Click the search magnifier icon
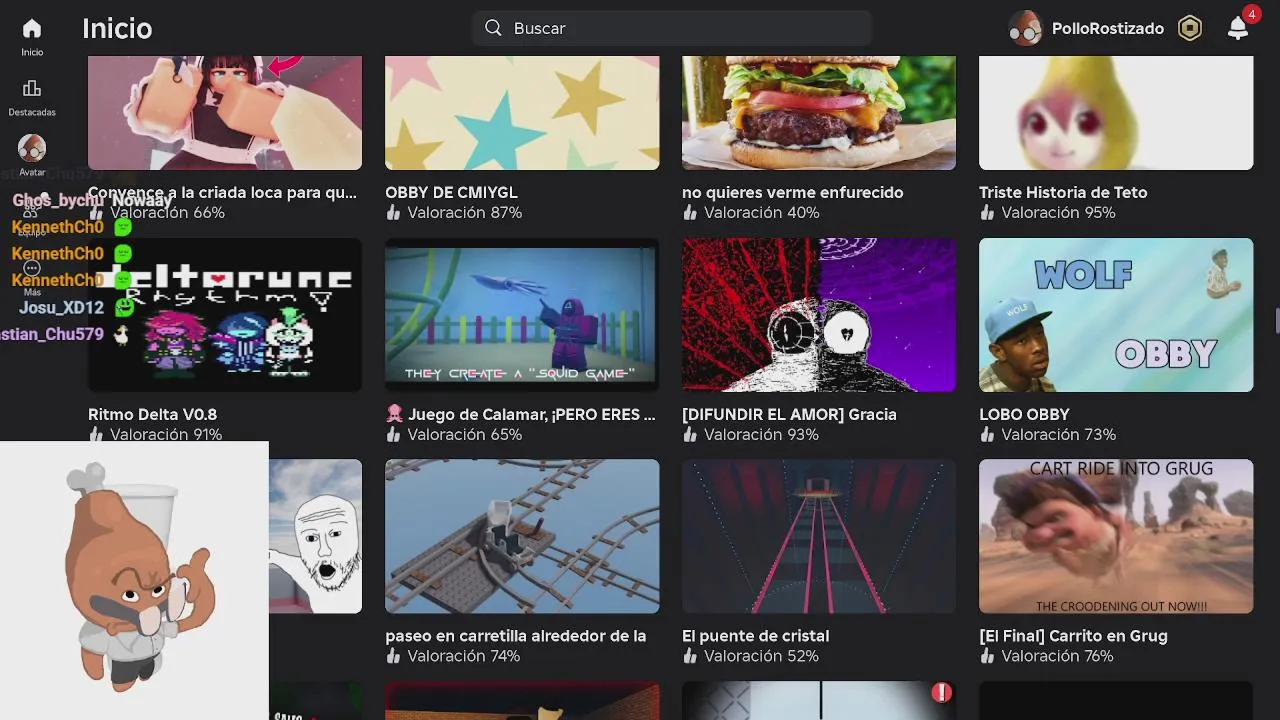Viewport: 1280px width, 720px height. click(x=493, y=28)
